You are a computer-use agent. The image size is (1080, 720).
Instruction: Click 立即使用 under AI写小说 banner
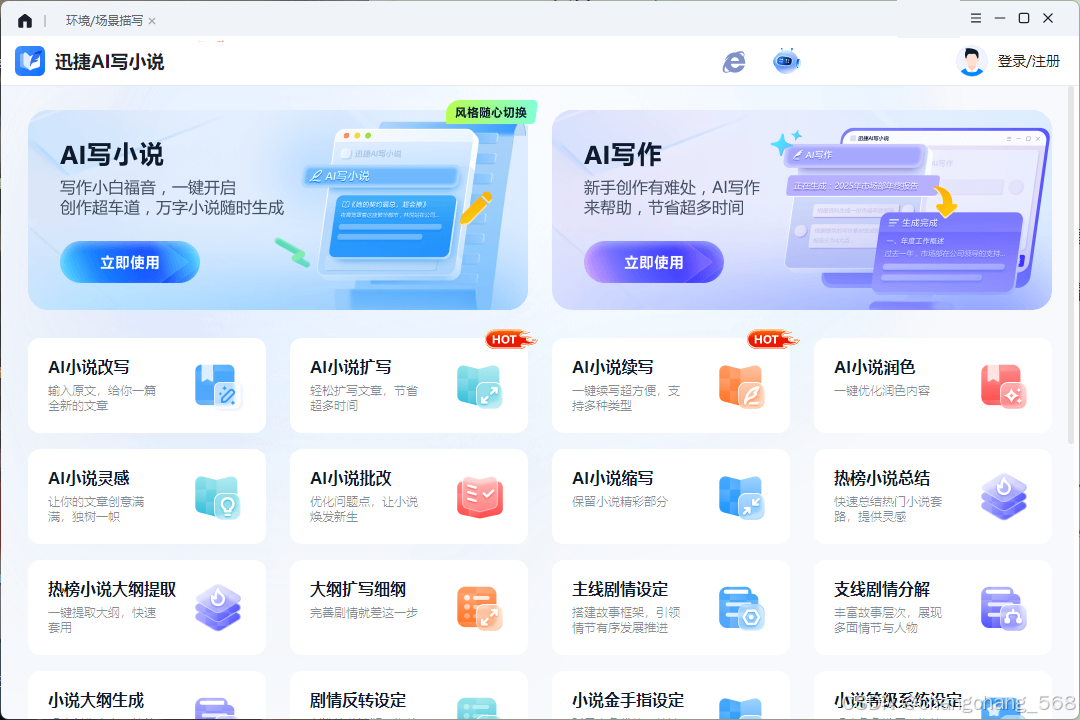129,262
